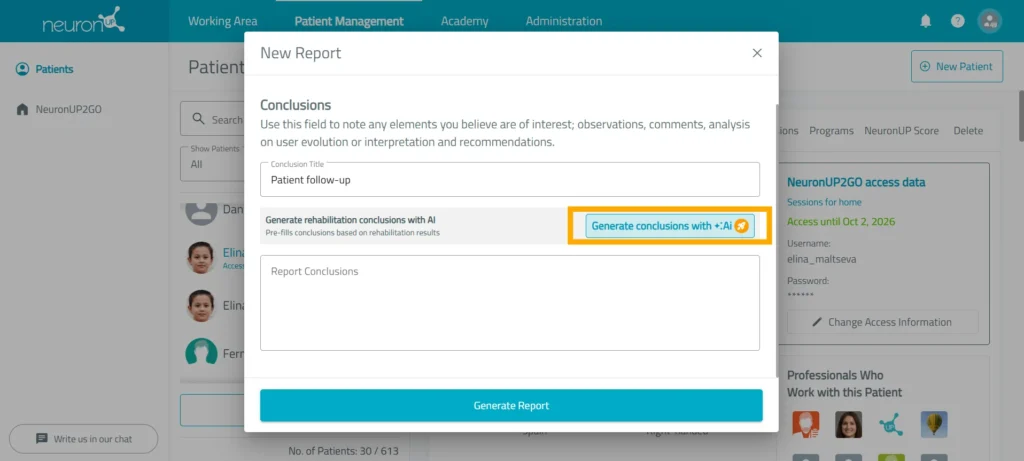1024x461 pixels.
Task: Switch to the Working Area tab
Action: click(x=223, y=21)
